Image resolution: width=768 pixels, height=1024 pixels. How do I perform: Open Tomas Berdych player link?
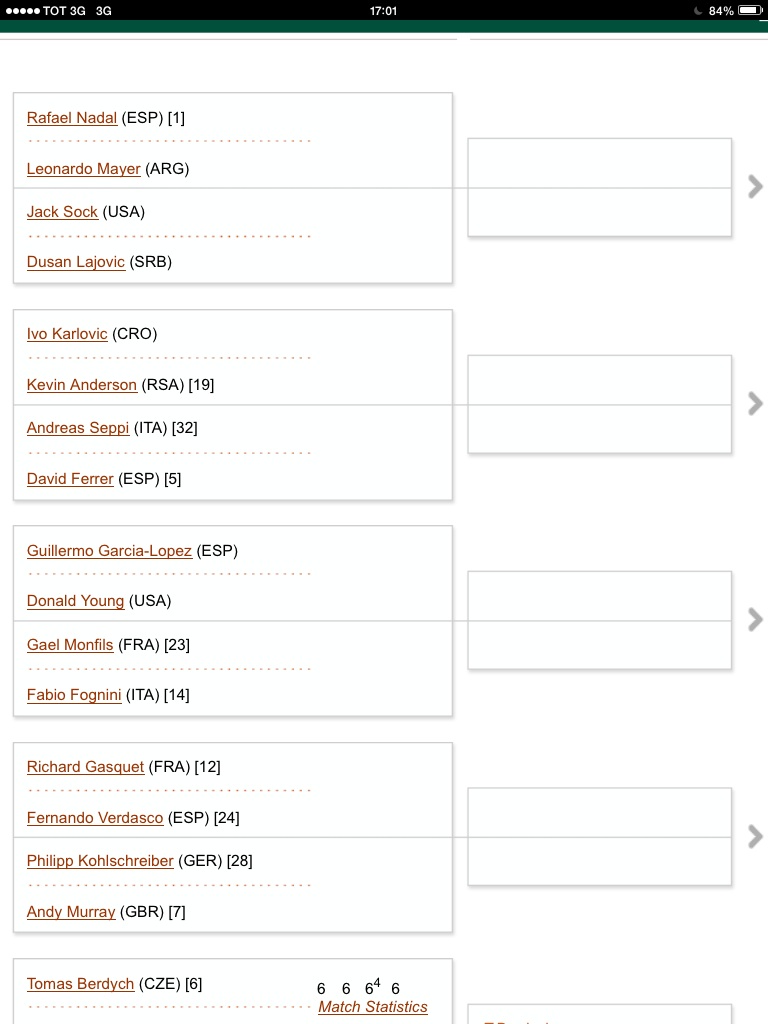click(x=80, y=984)
